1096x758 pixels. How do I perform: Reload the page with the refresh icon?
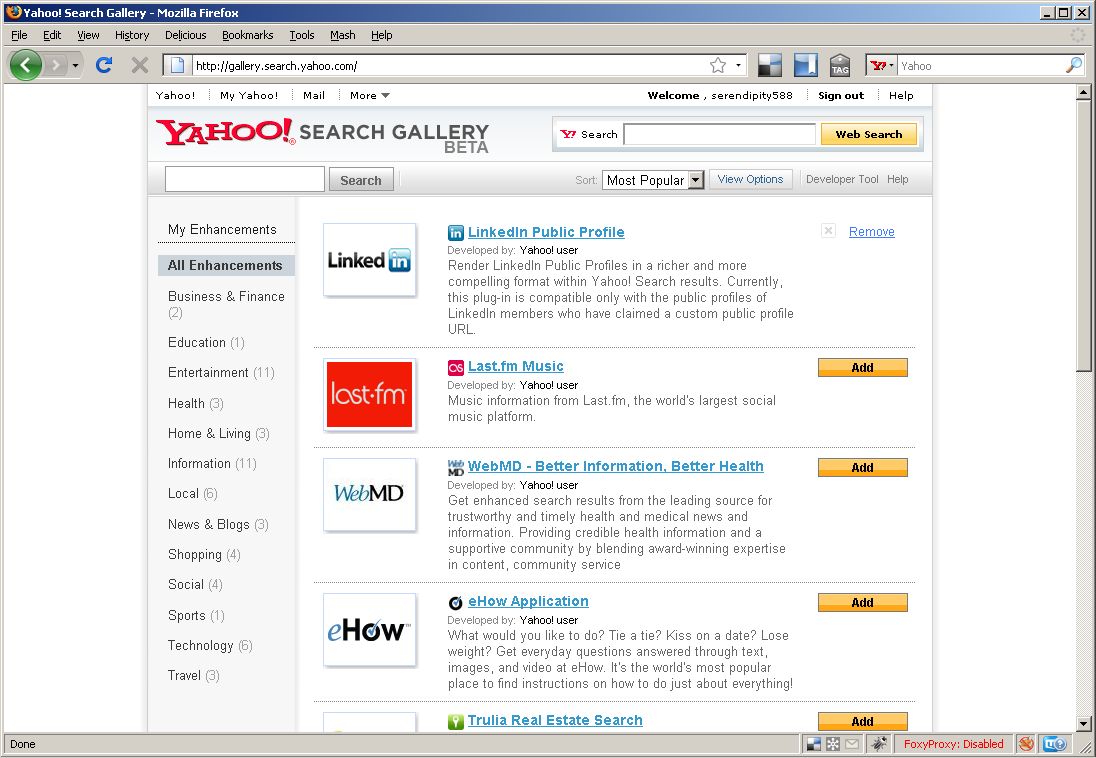pyautogui.click(x=104, y=65)
